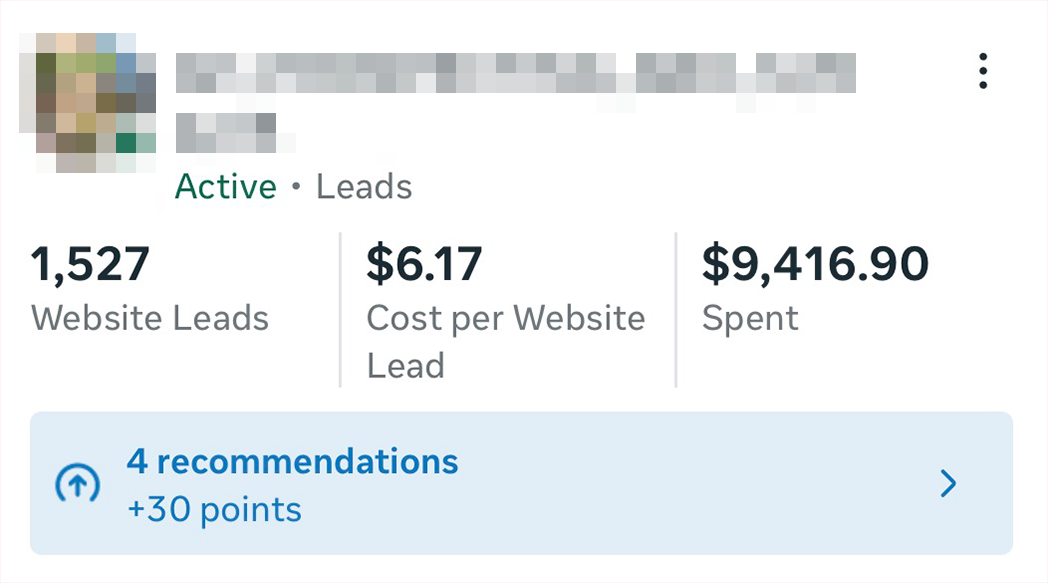
Task: Expand recommendations with the right chevron
Action: pyautogui.click(x=949, y=485)
